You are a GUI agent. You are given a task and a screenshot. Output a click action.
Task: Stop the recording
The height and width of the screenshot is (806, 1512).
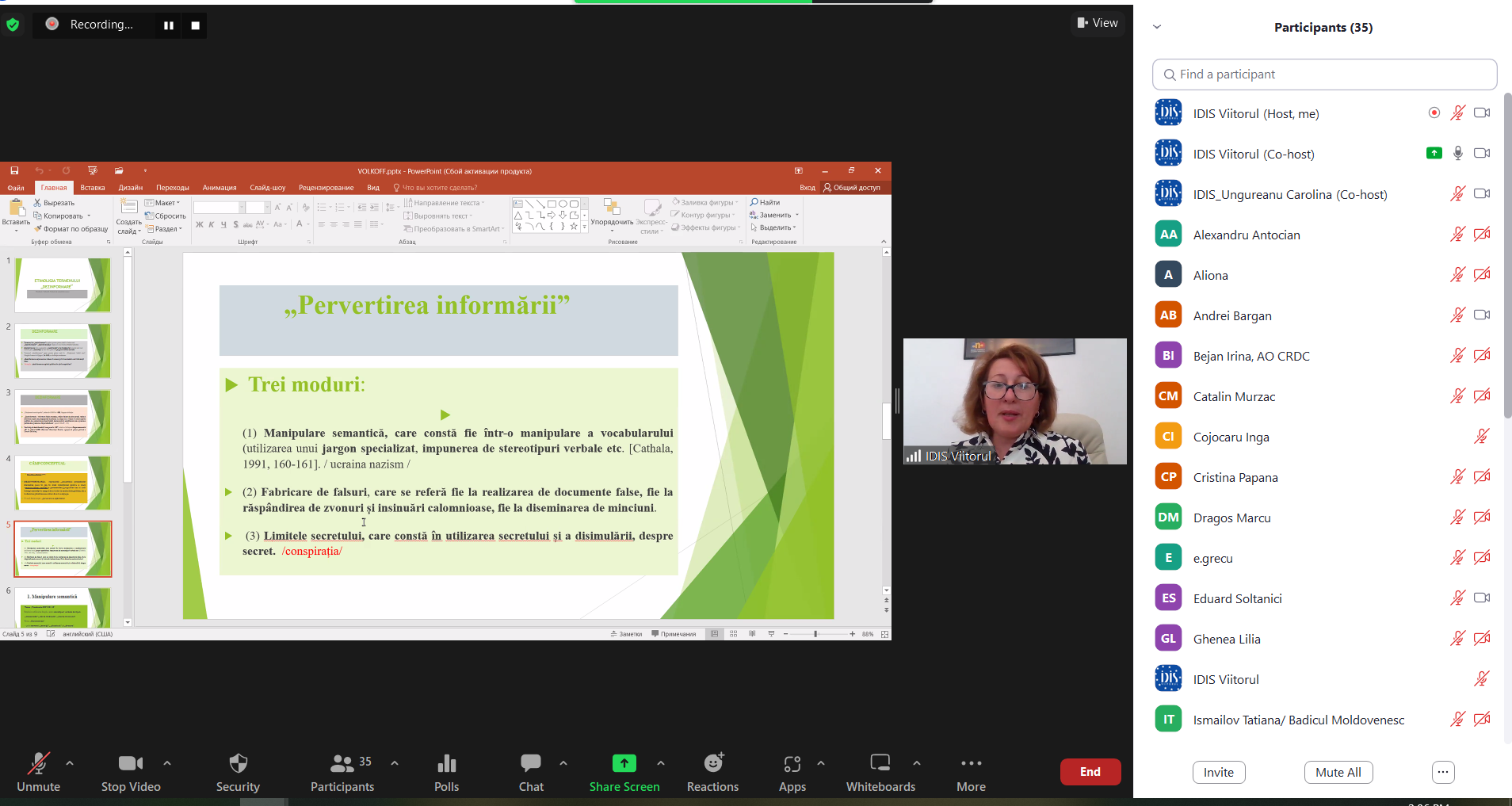195,25
